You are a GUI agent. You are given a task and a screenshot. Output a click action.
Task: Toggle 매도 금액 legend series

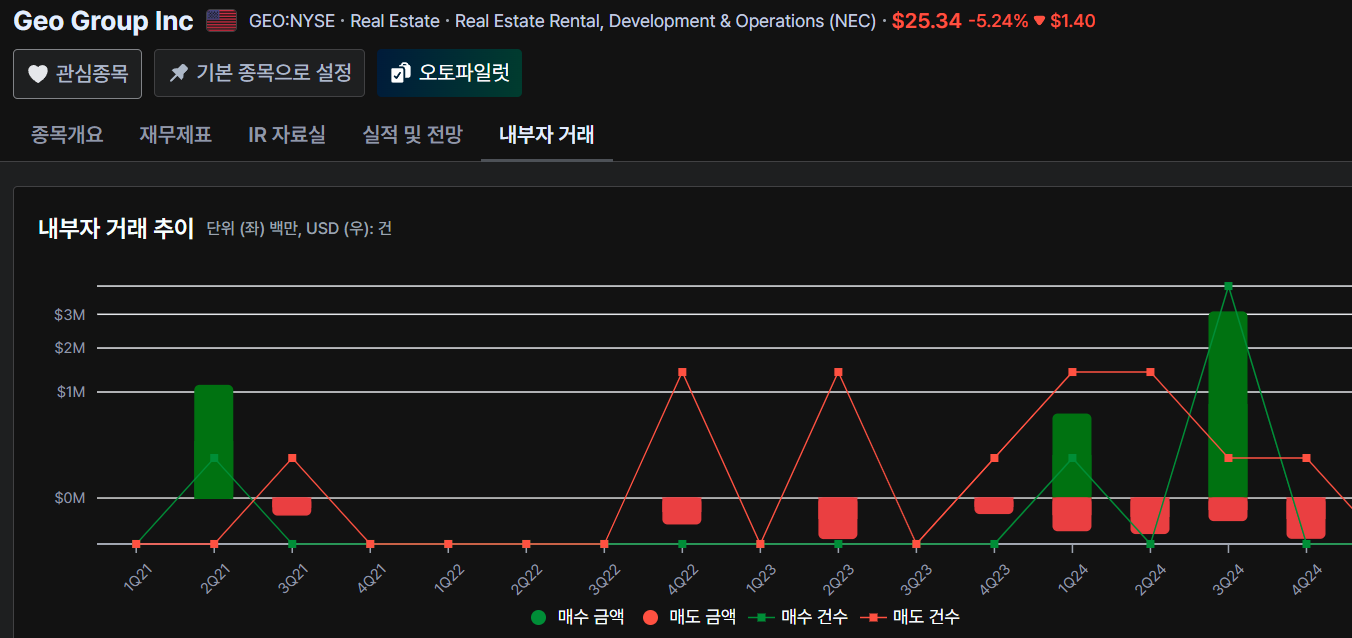(x=690, y=617)
